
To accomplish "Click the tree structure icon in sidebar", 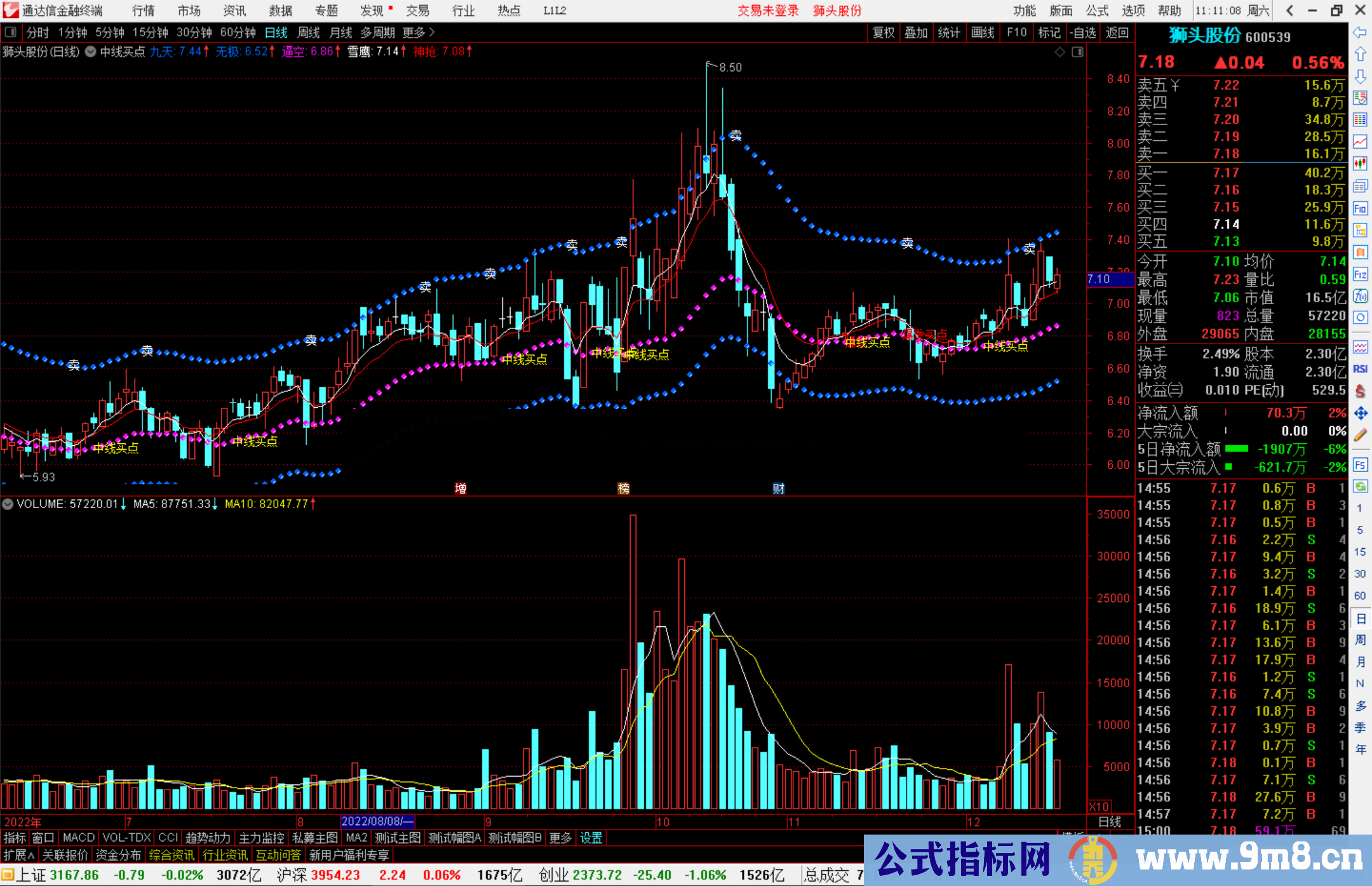I will pos(1360,230).
